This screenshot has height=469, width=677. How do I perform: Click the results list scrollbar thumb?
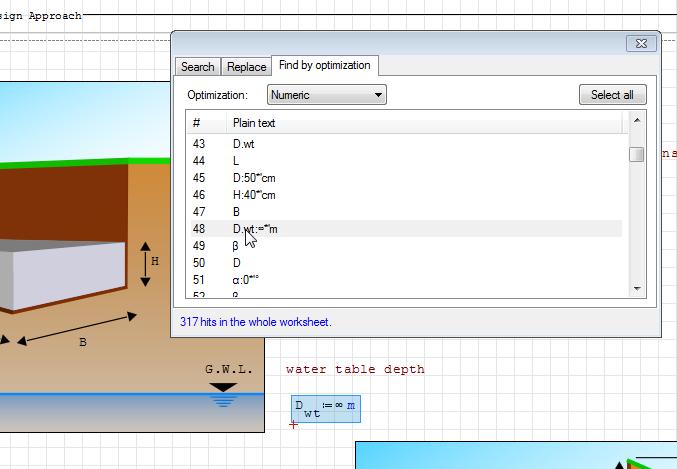(x=636, y=154)
